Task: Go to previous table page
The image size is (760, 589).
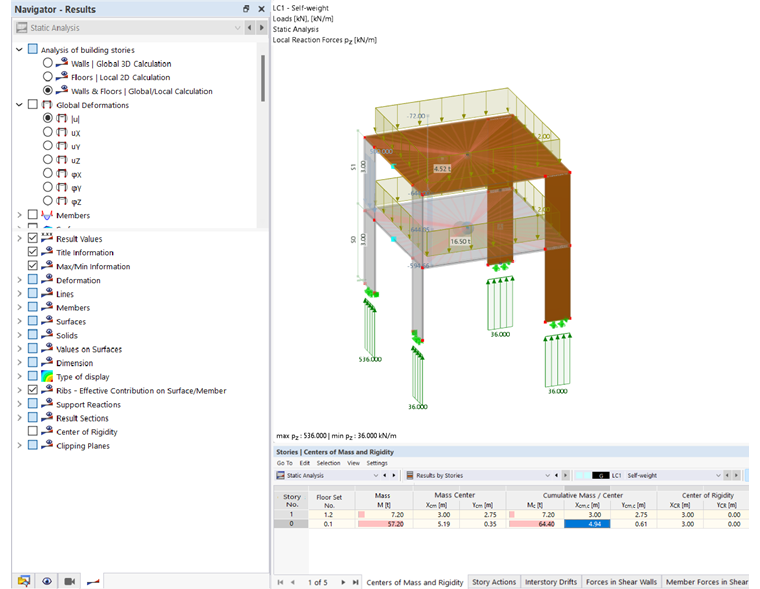Action: click(x=293, y=582)
